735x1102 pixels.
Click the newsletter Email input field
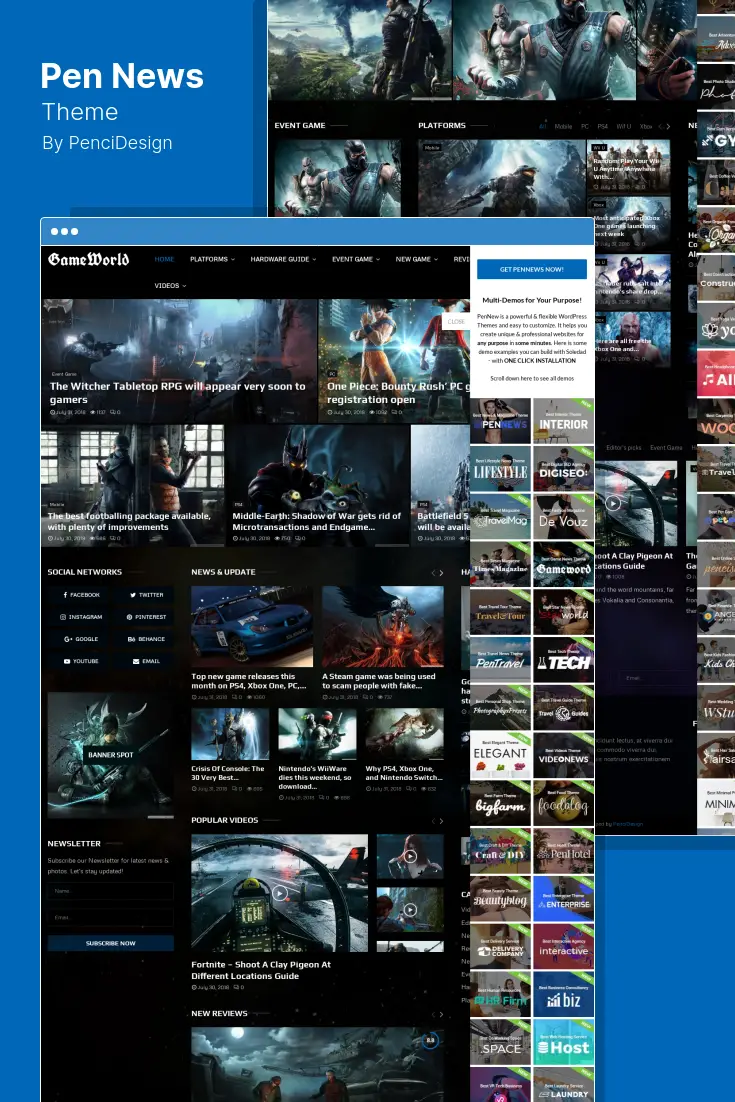click(110, 917)
